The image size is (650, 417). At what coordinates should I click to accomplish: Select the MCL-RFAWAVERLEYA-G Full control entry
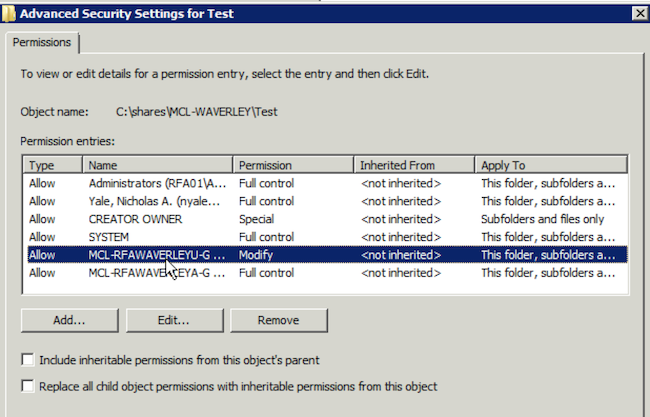[x=327, y=273]
